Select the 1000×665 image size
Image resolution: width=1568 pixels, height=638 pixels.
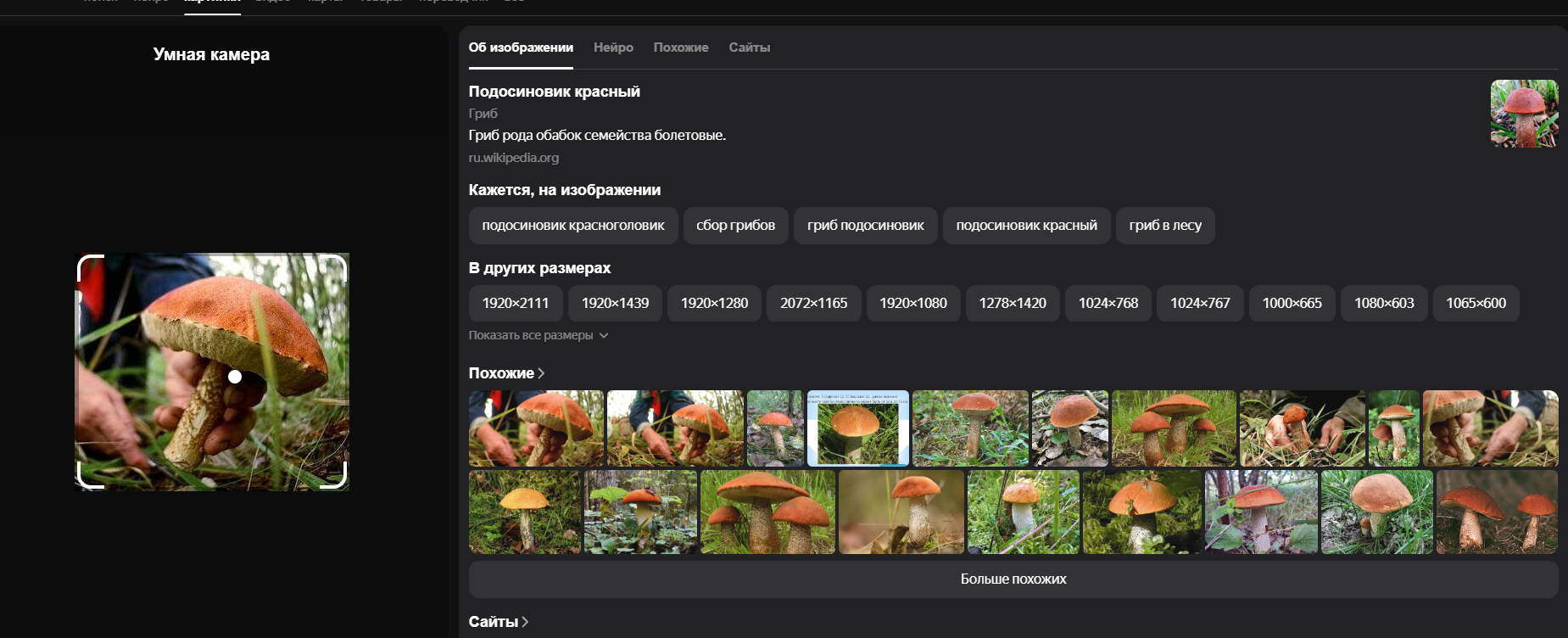coord(1292,303)
